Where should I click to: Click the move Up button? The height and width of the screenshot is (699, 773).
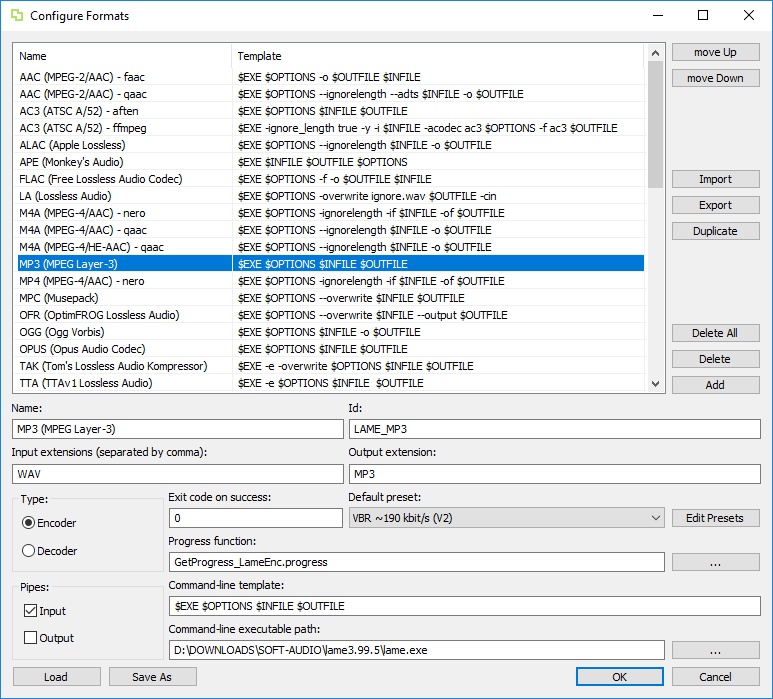click(x=715, y=52)
